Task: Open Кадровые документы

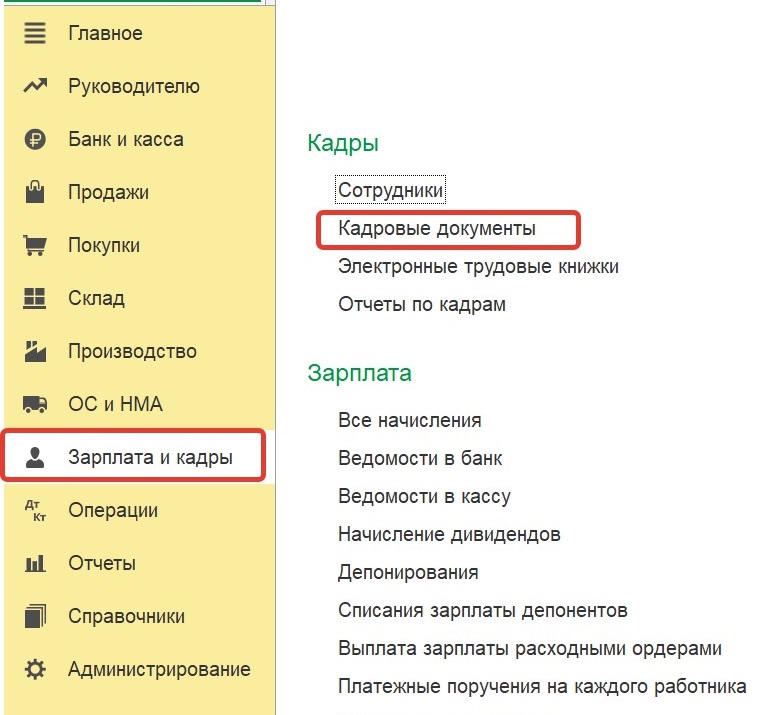Action: 437,229
